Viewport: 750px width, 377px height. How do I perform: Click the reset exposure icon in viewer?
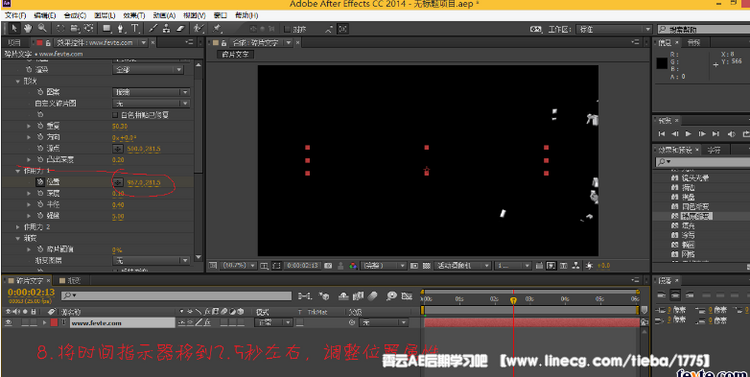pos(589,266)
